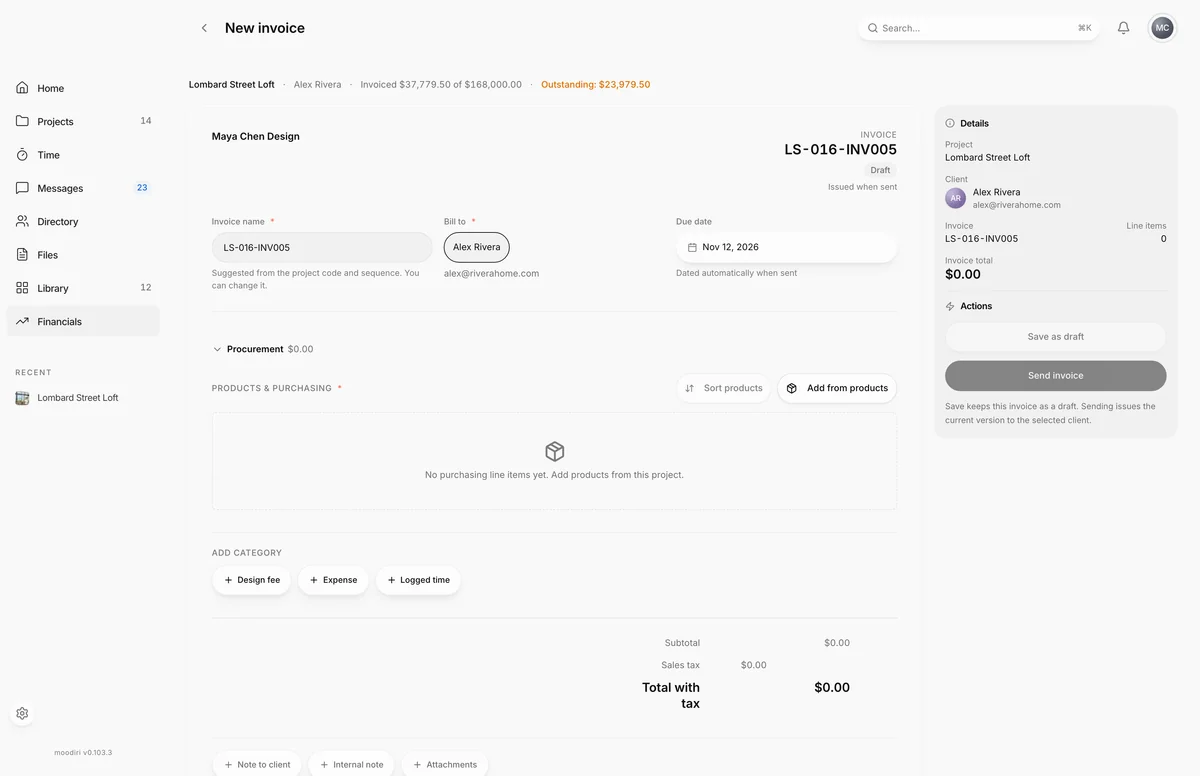The image size is (1200, 776).
Task: Click the calendar icon in Due date
Action: (x=692, y=247)
